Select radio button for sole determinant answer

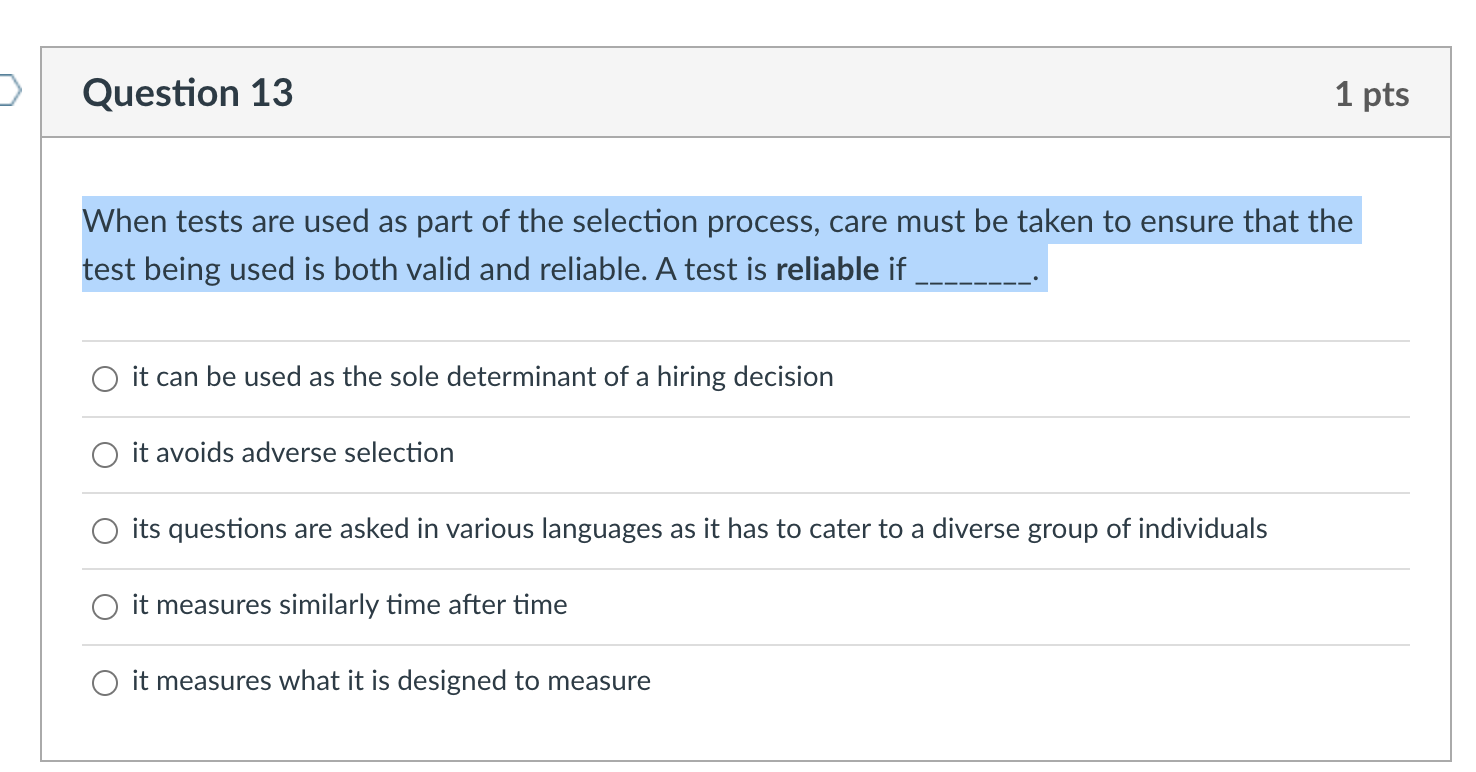pos(105,379)
